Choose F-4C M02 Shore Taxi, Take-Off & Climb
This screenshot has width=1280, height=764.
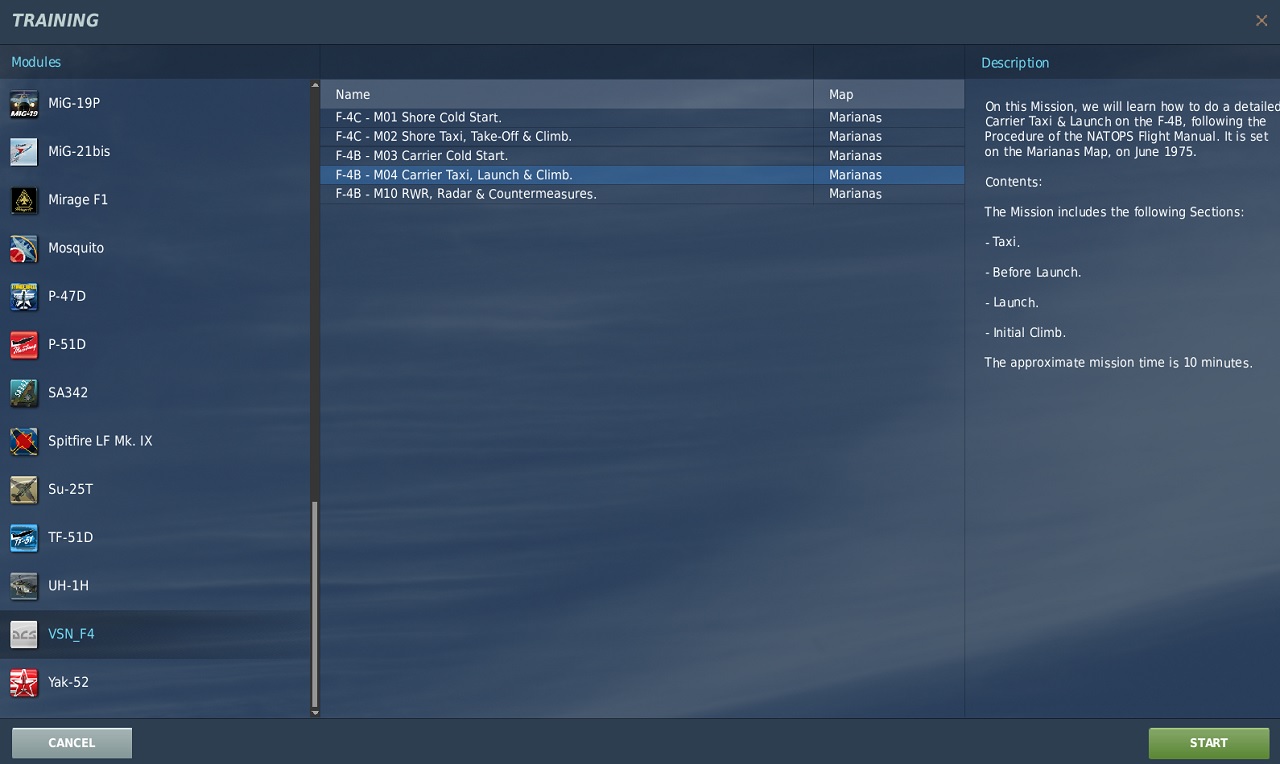click(x=453, y=137)
